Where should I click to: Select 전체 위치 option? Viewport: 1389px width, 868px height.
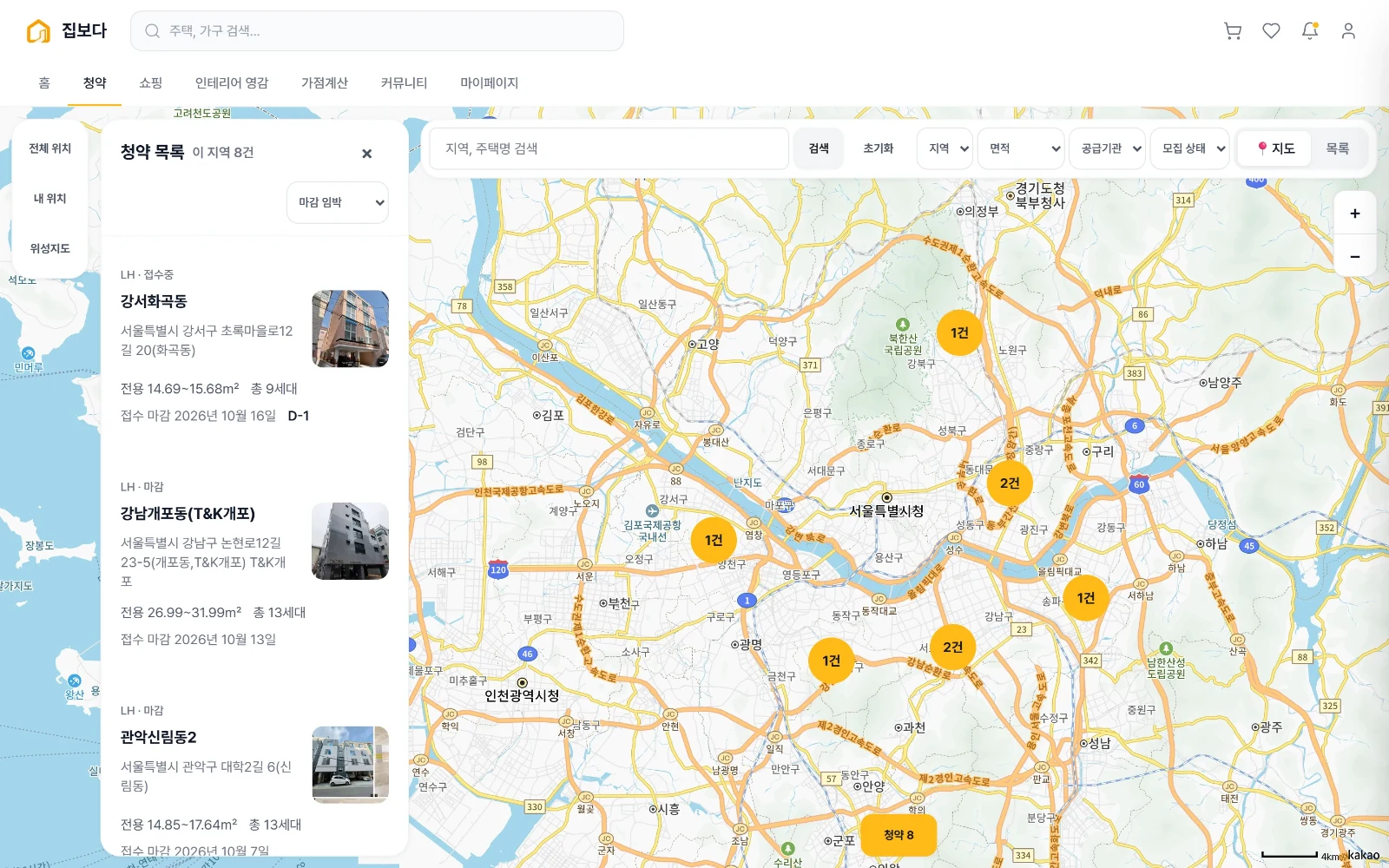pyautogui.click(x=50, y=148)
